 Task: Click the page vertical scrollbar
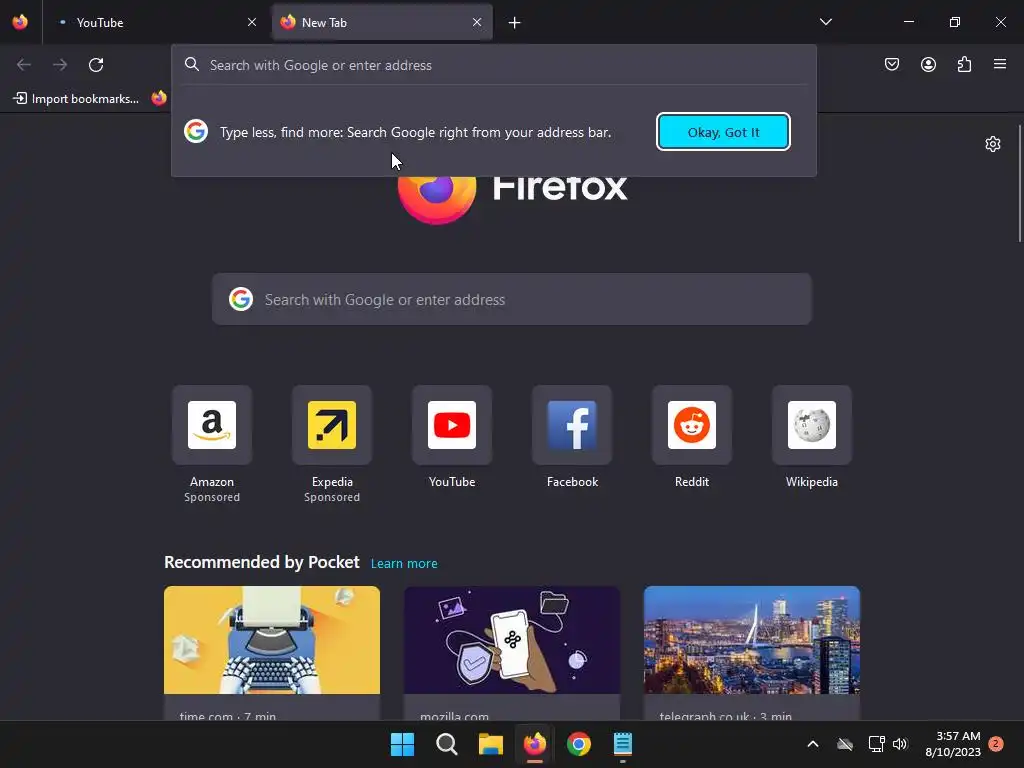click(1019, 184)
